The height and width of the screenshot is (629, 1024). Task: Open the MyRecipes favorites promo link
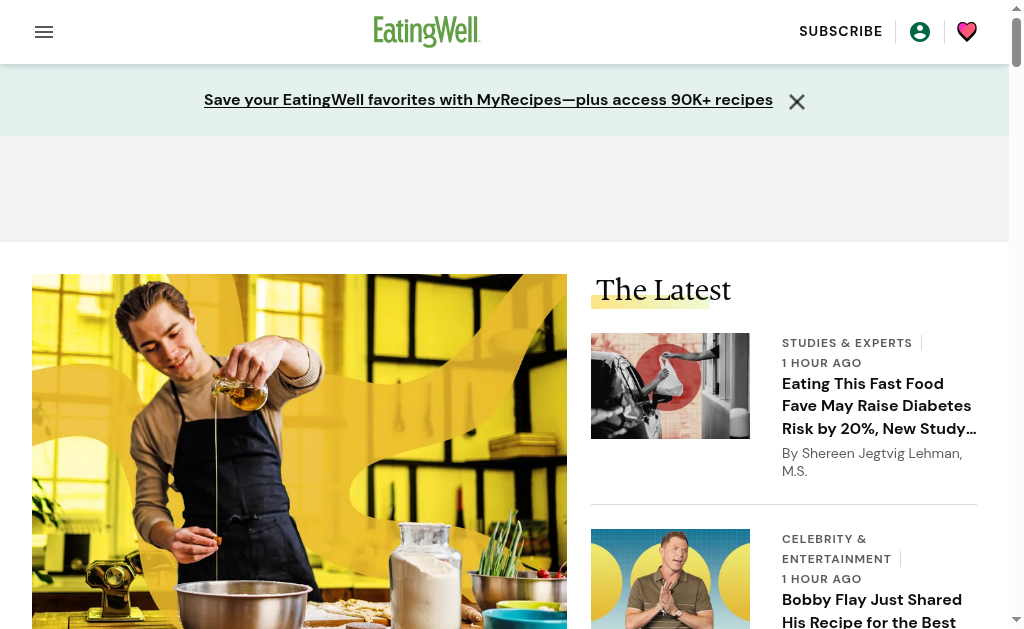(488, 100)
